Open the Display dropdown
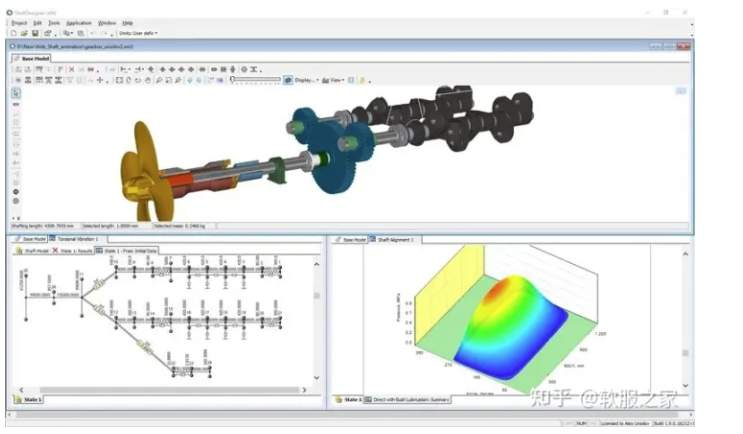Screen dimensions: 743x434 click(307, 80)
